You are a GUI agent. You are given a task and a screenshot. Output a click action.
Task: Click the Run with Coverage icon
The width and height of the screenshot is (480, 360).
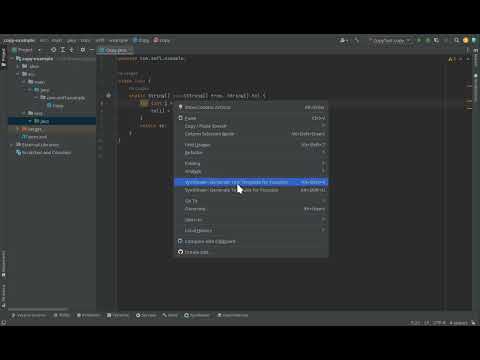point(436,41)
